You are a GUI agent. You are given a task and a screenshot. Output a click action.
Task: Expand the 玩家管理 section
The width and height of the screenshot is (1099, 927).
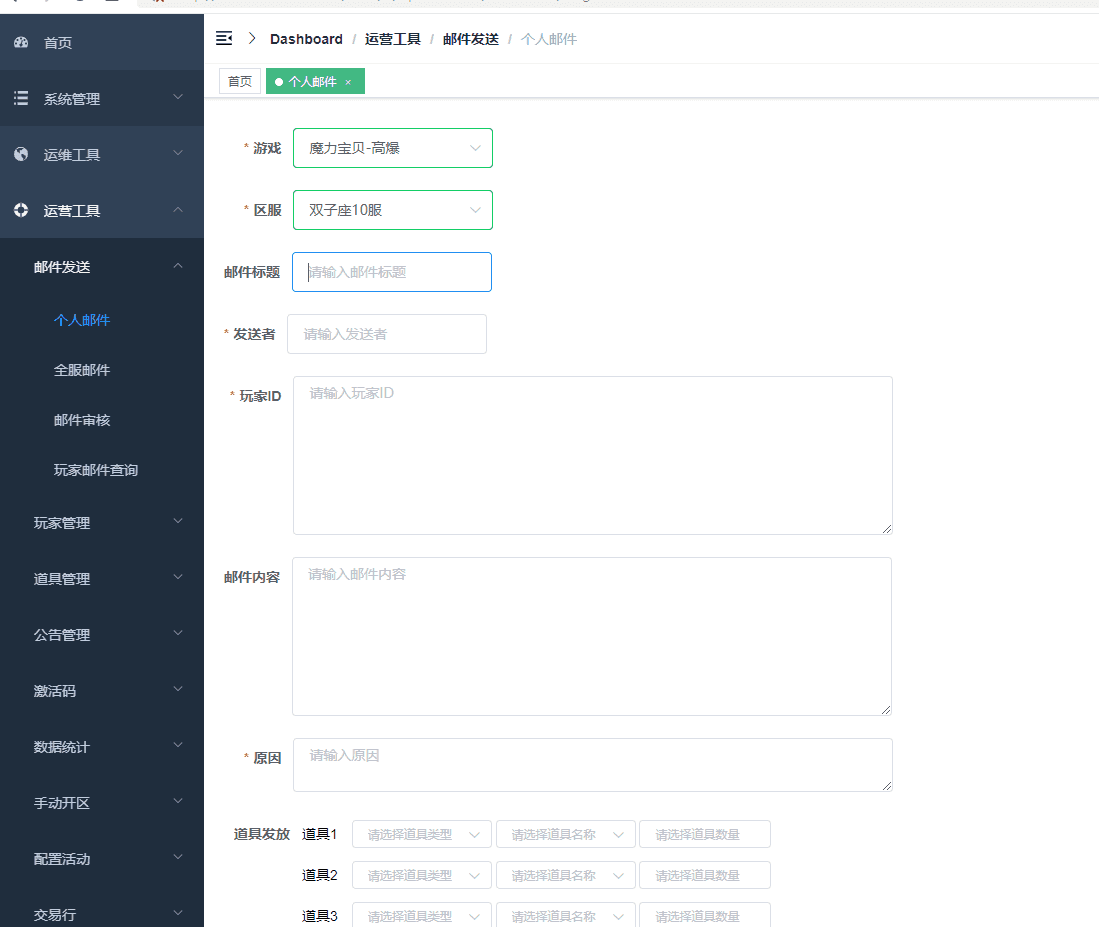(x=100, y=522)
